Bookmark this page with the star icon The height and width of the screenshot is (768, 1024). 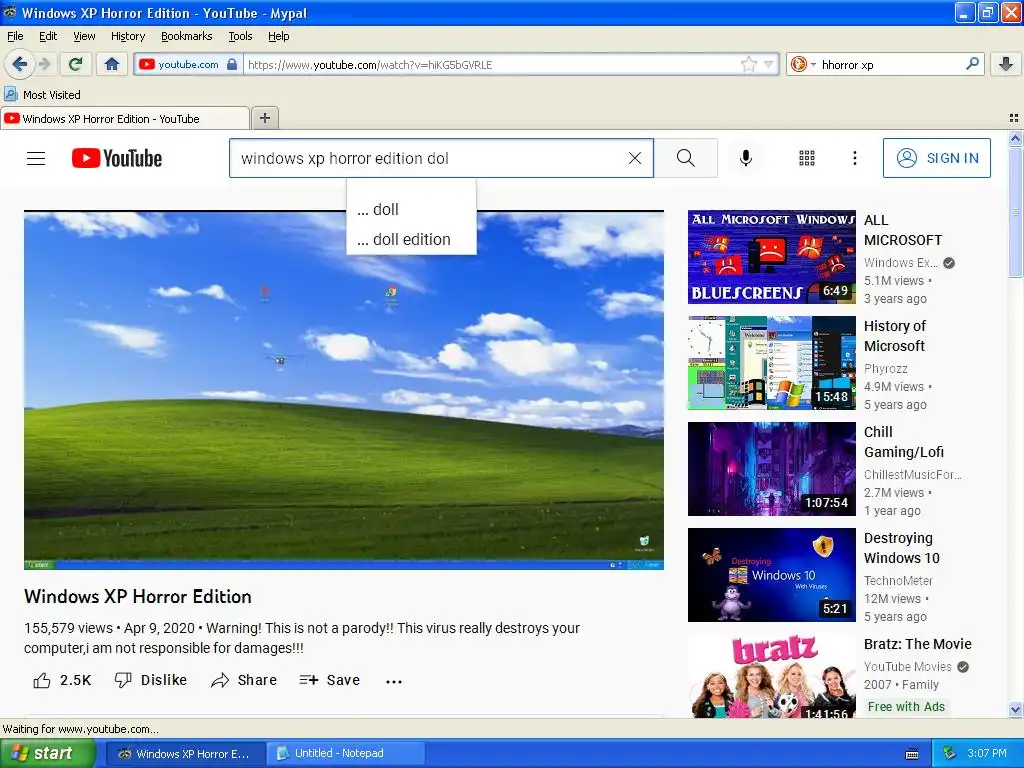748,64
